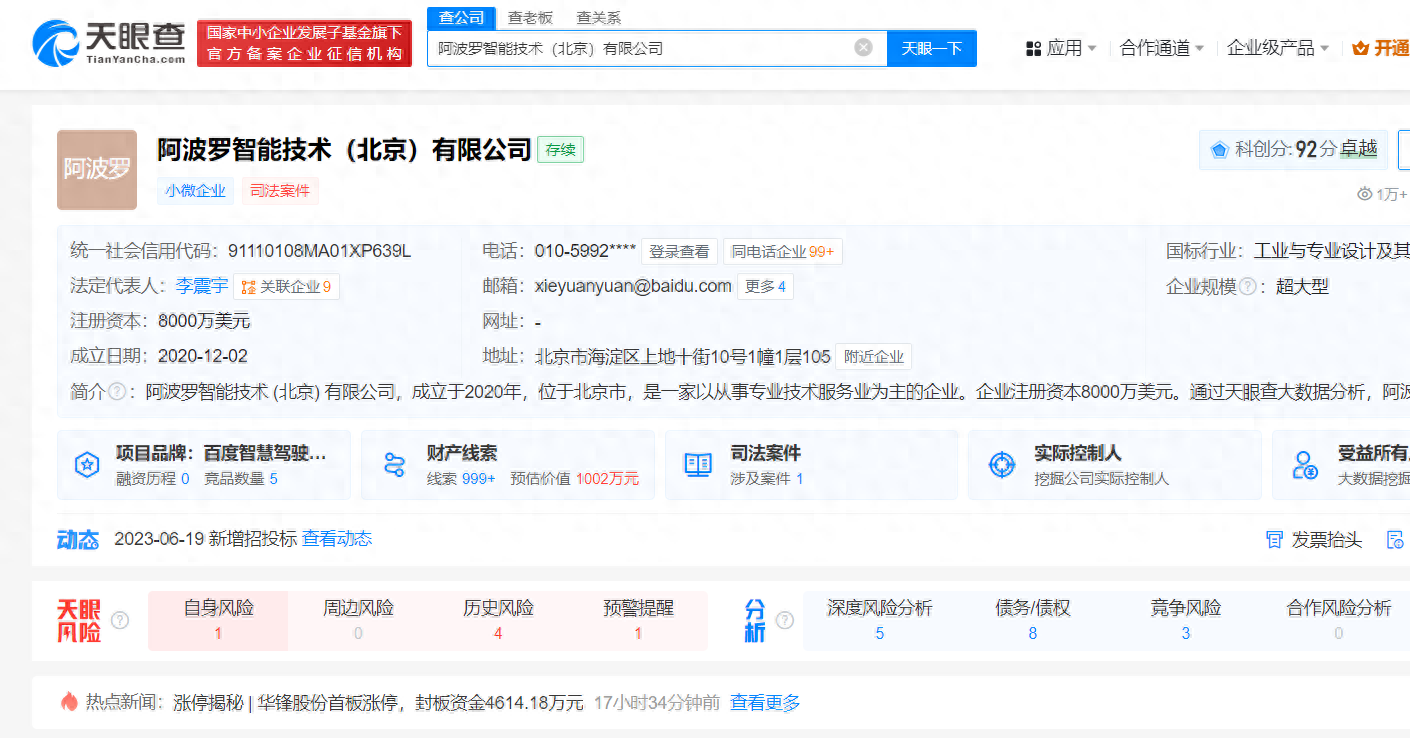1410x738 pixels.
Task: Open 深度风险分析 tab
Action: 880,621
